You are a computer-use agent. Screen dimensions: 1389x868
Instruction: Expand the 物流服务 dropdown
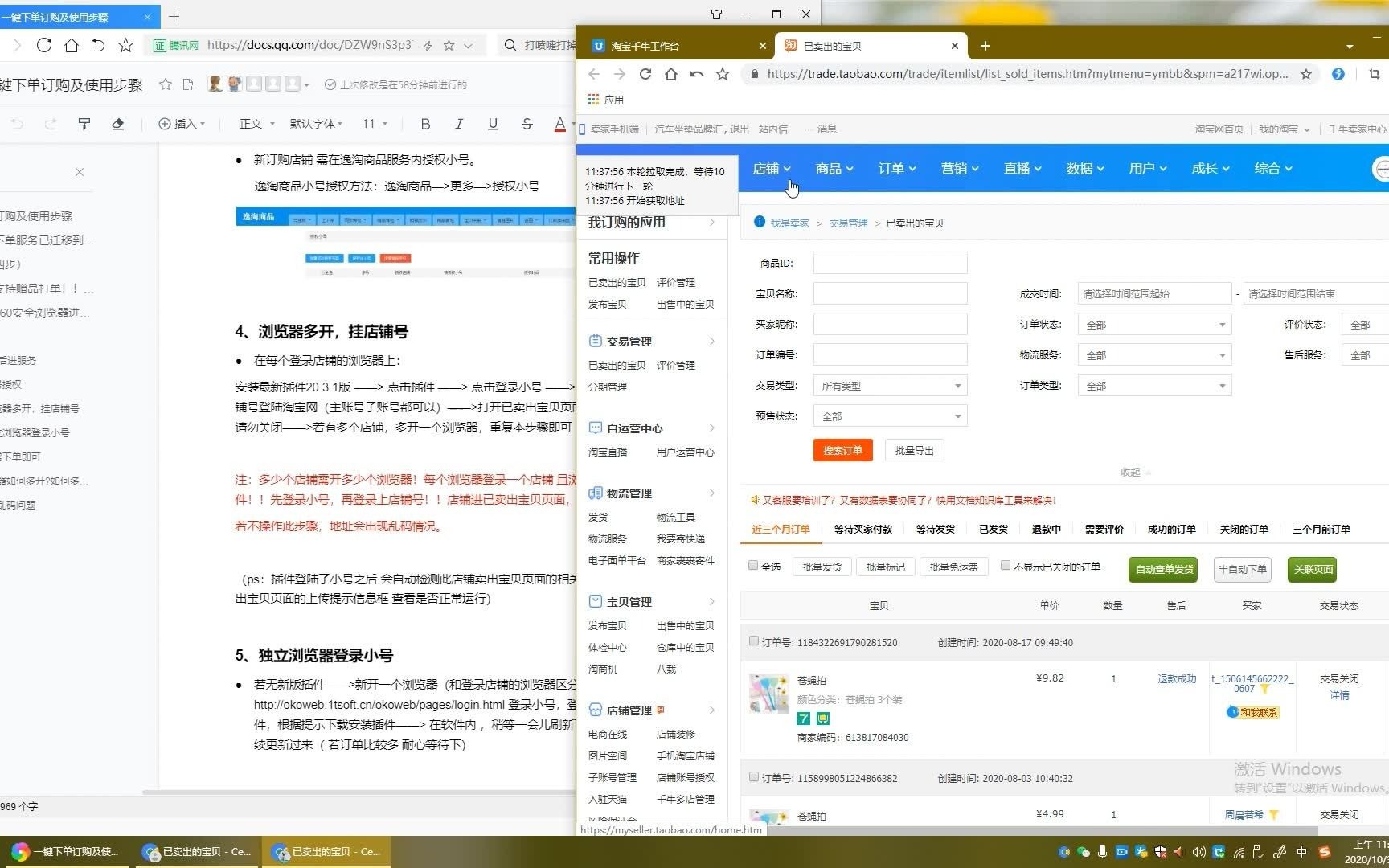[1154, 355]
